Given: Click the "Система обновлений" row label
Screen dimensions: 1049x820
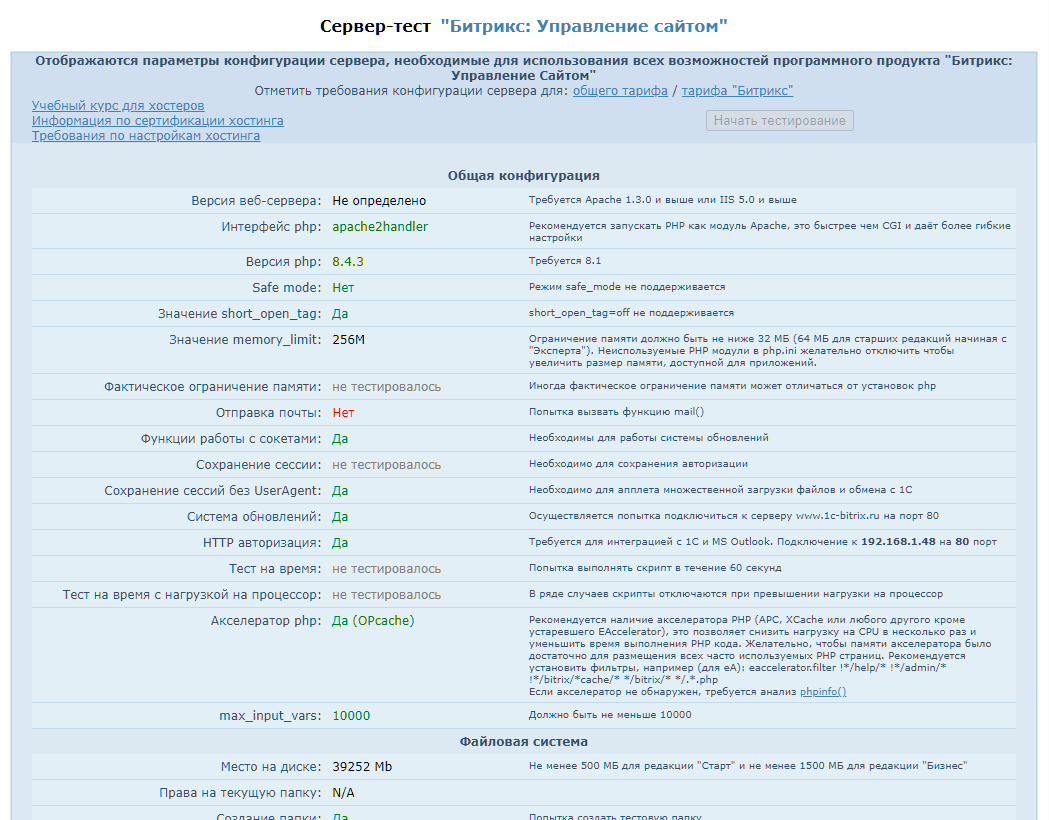Looking at the screenshot, I should [254, 517].
